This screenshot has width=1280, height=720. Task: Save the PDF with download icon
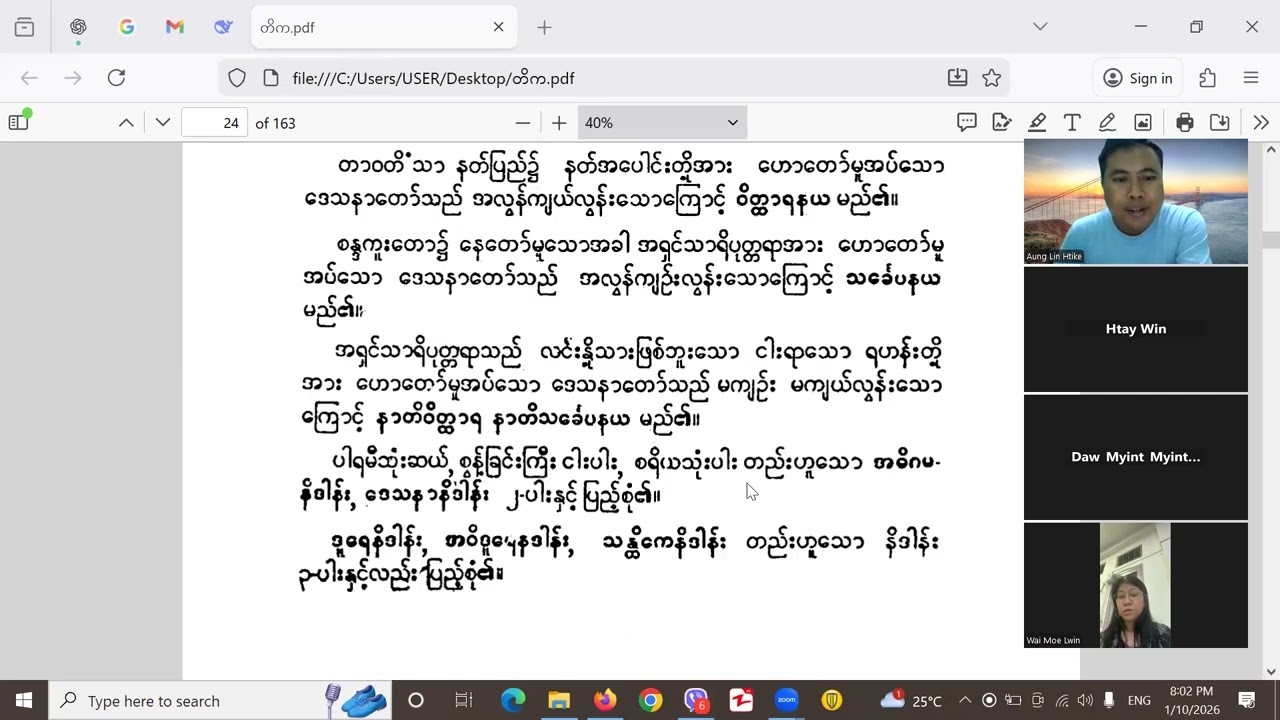tap(1220, 122)
